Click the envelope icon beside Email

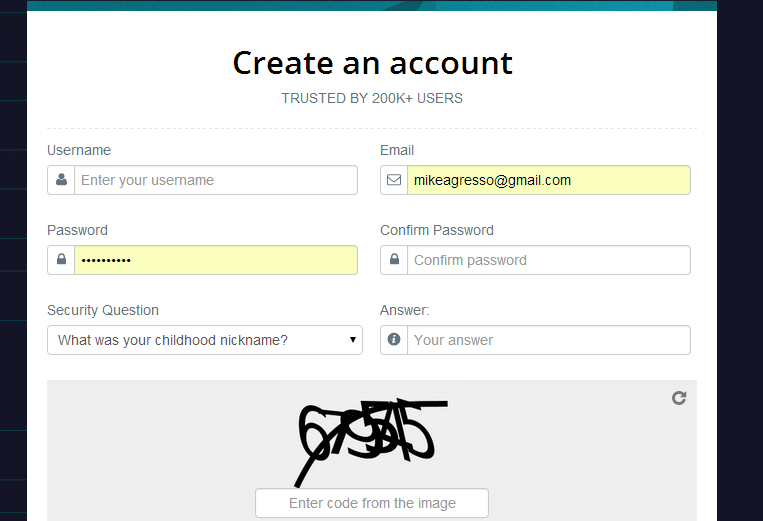[x=394, y=180]
